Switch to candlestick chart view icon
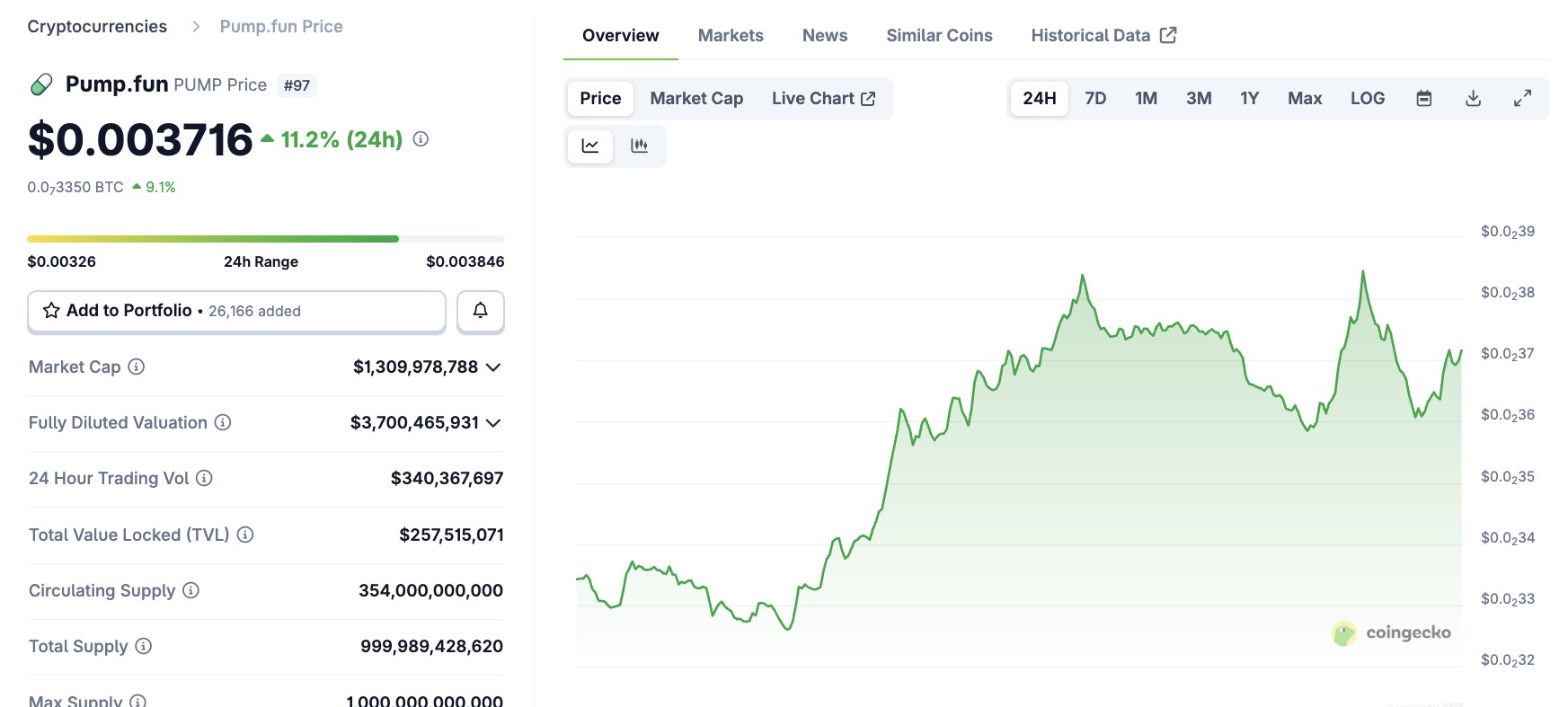The width and height of the screenshot is (1568, 707). (640, 146)
